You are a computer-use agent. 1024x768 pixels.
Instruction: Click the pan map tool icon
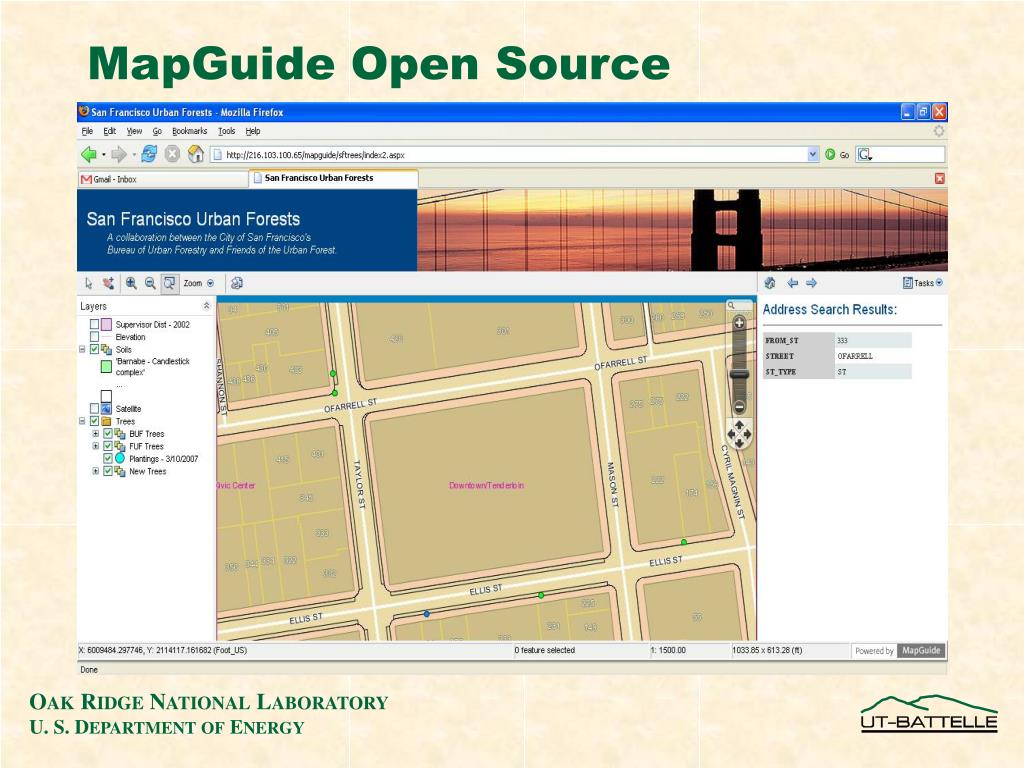click(108, 283)
